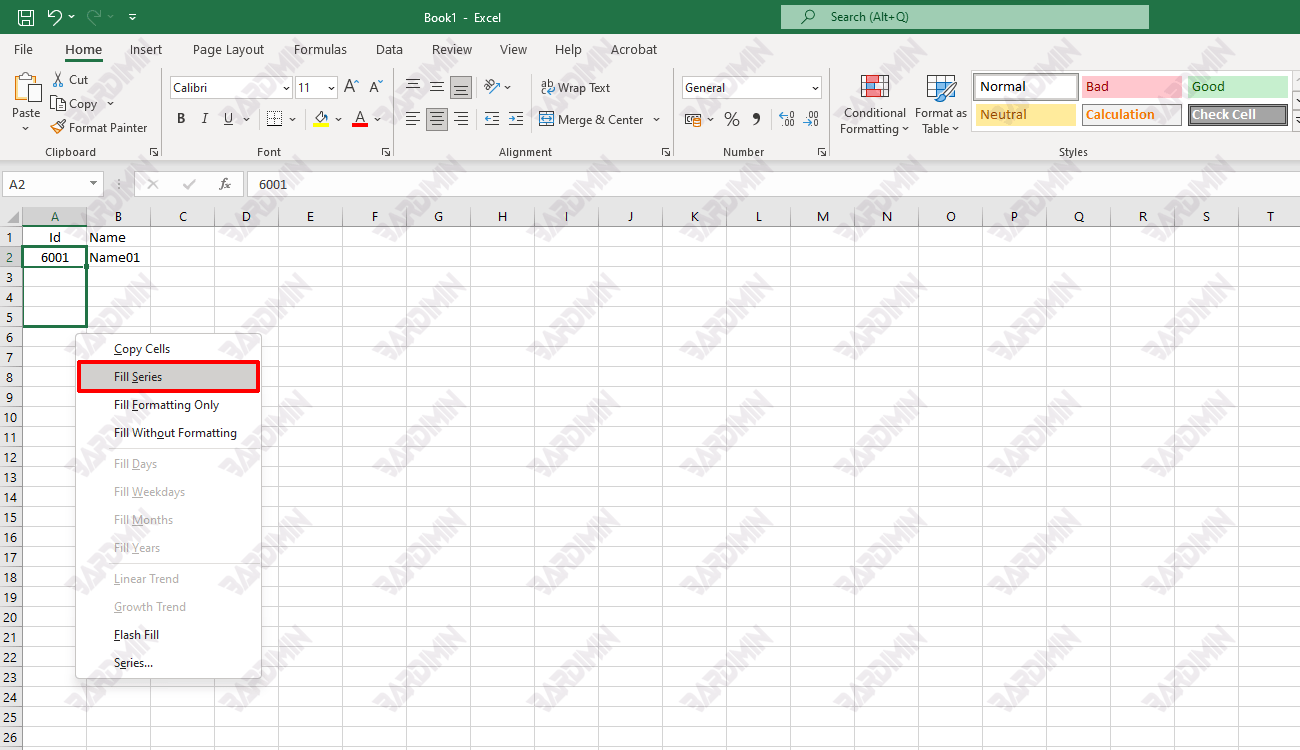Click the Format Painter brush icon
This screenshot has height=750, width=1300.
[x=58, y=127]
